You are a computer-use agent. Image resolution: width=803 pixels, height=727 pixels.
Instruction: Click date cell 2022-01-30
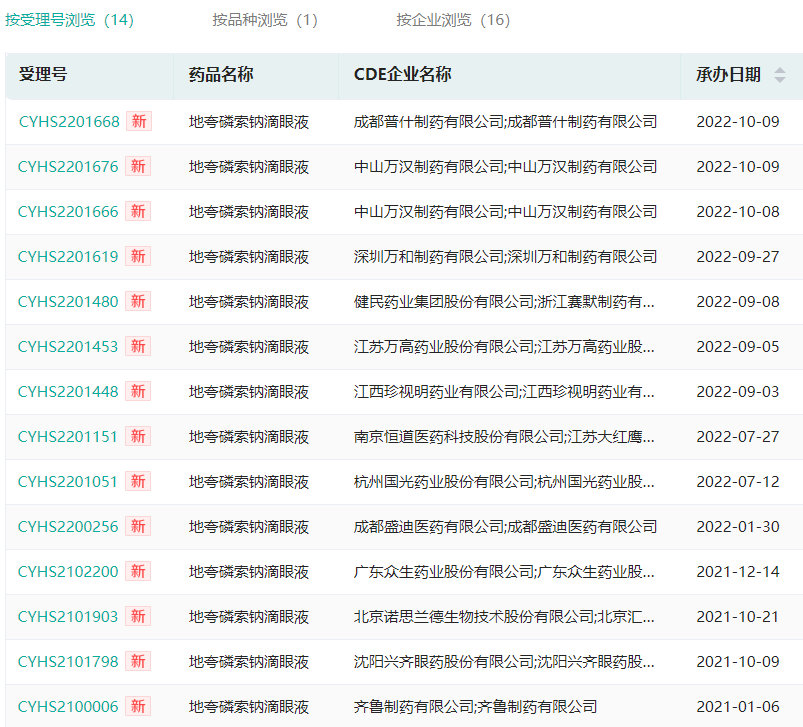click(x=738, y=527)
